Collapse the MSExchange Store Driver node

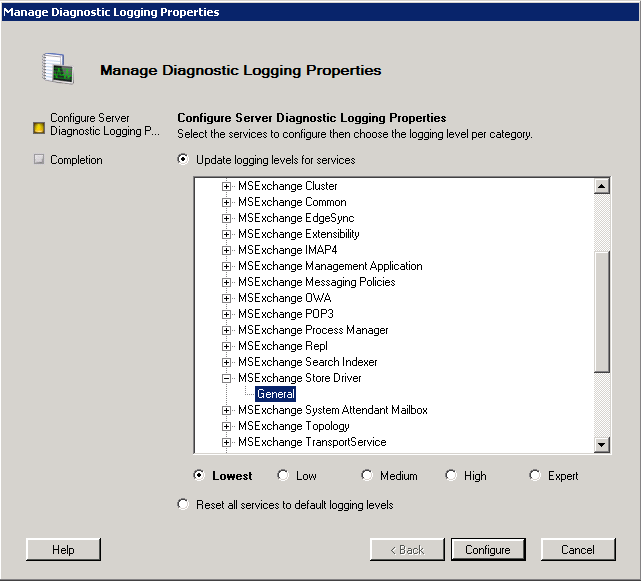[226, 378]
